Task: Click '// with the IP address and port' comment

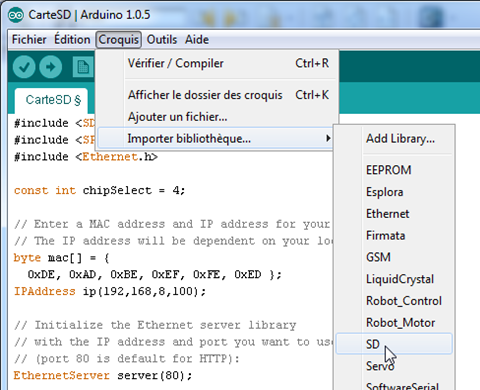Action: [173, 342]
